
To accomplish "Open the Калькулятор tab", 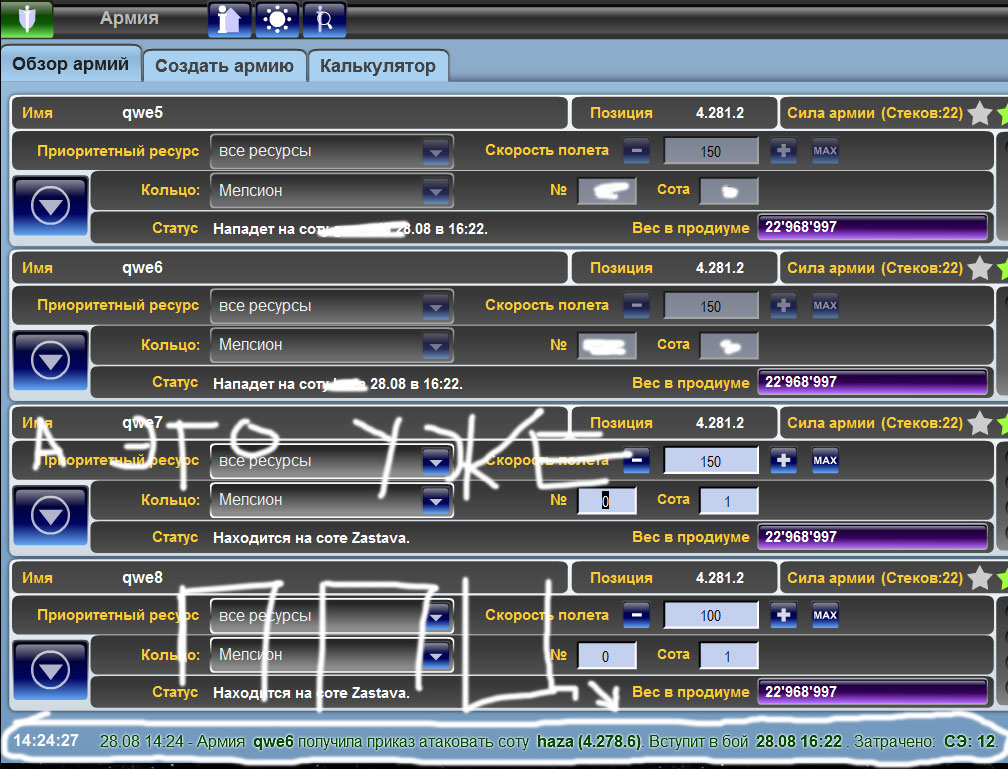I will [x=377, y=66].
